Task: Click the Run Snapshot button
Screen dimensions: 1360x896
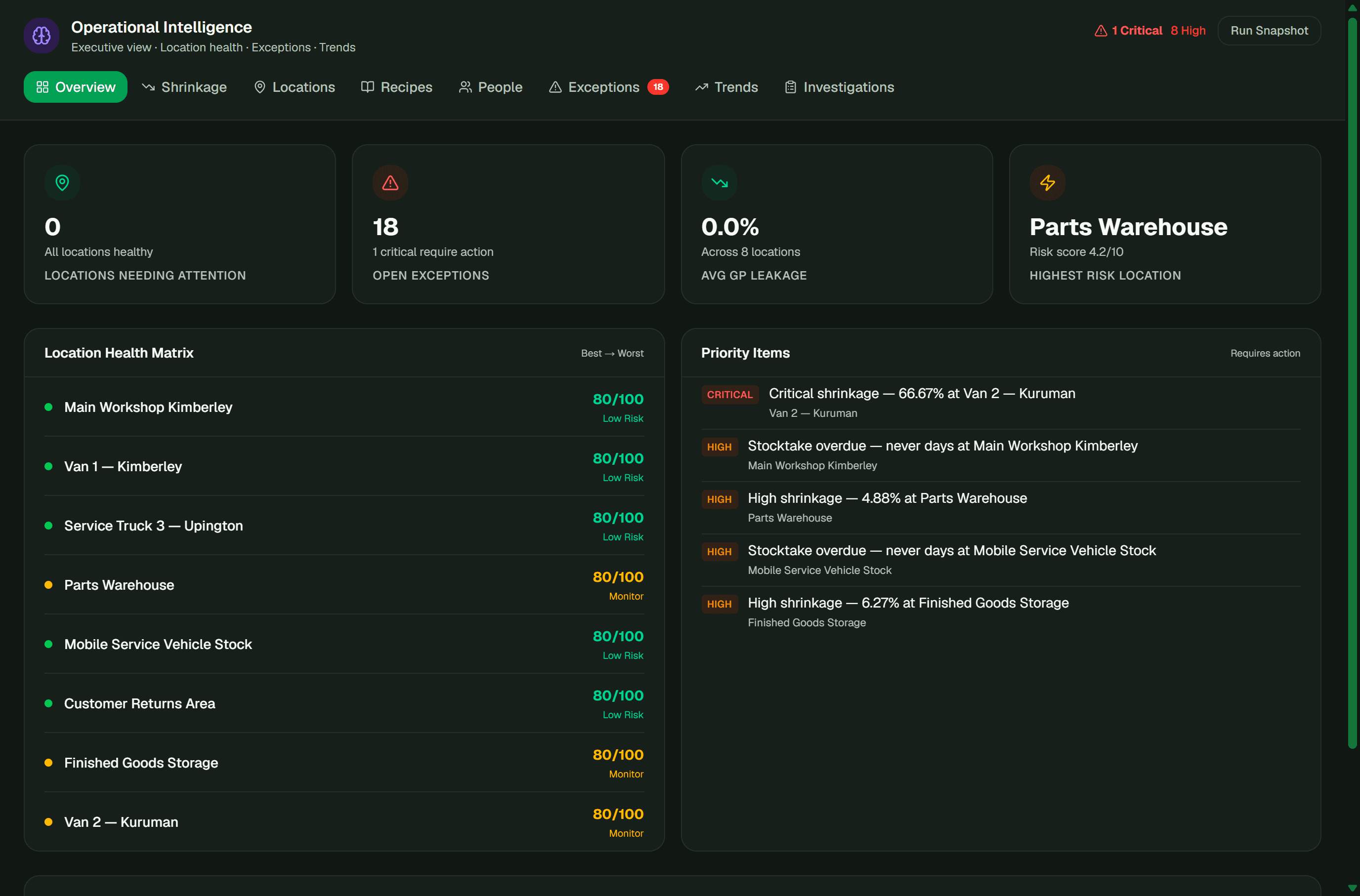Action: click(x=1269, y=30)
